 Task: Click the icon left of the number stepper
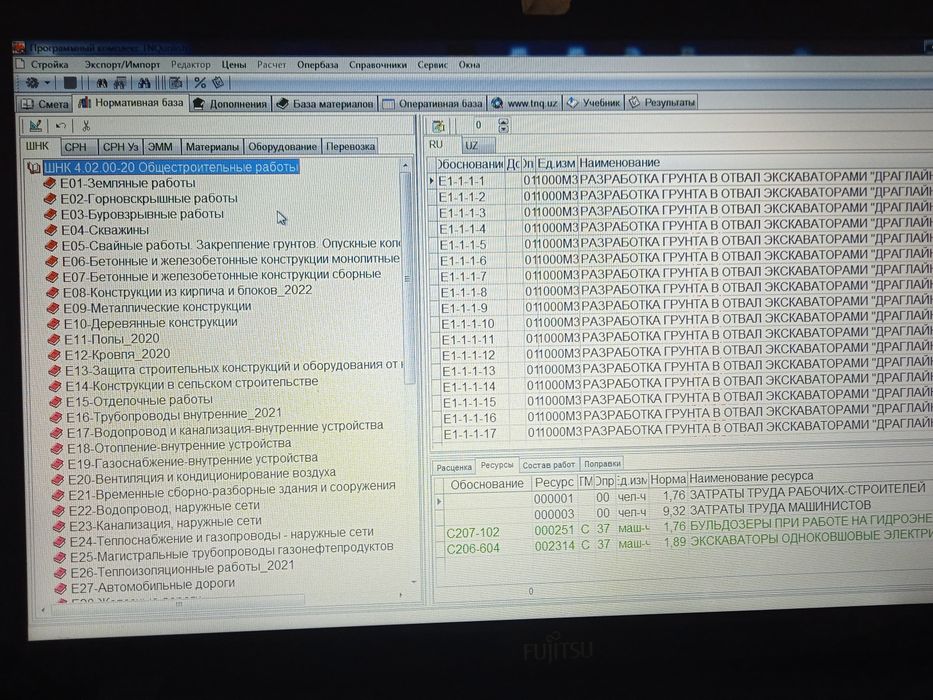[x=439, y=126]
